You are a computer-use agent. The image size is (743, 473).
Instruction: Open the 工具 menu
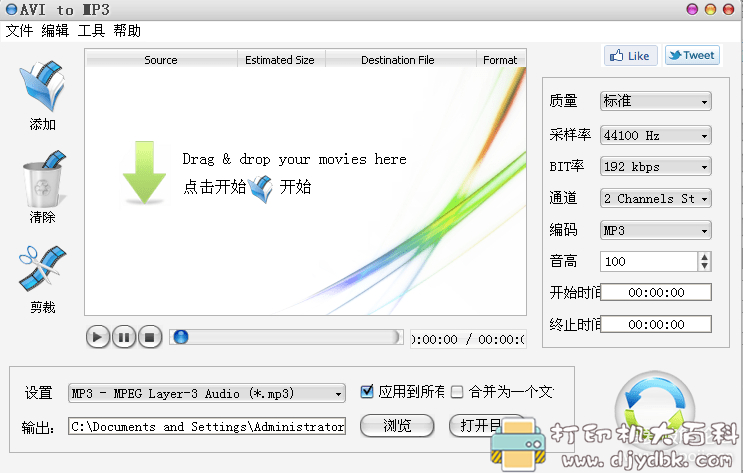[x=91, y=31]
